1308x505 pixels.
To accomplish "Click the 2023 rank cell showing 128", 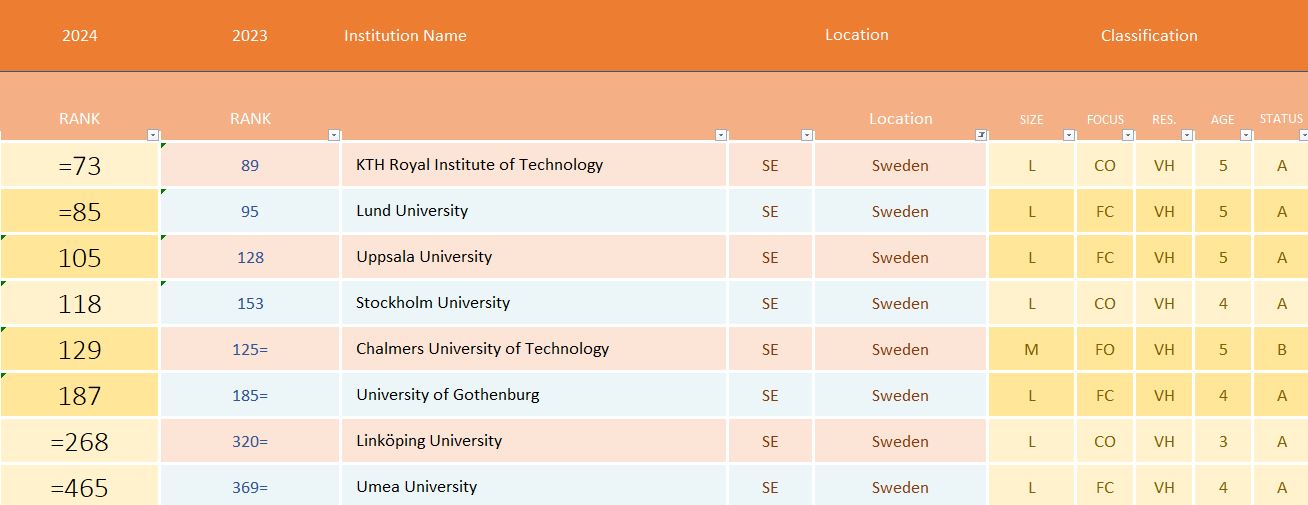I will [x=250, y=258].
